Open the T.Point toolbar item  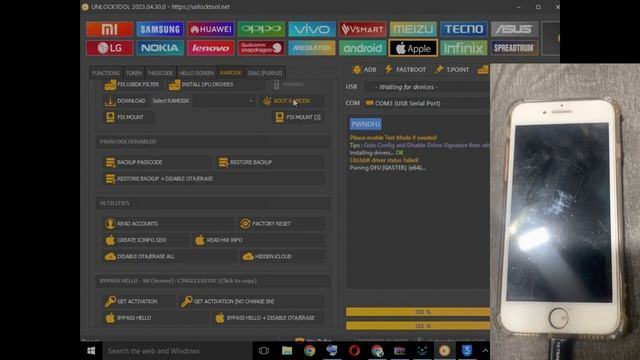tap(452, 70)
